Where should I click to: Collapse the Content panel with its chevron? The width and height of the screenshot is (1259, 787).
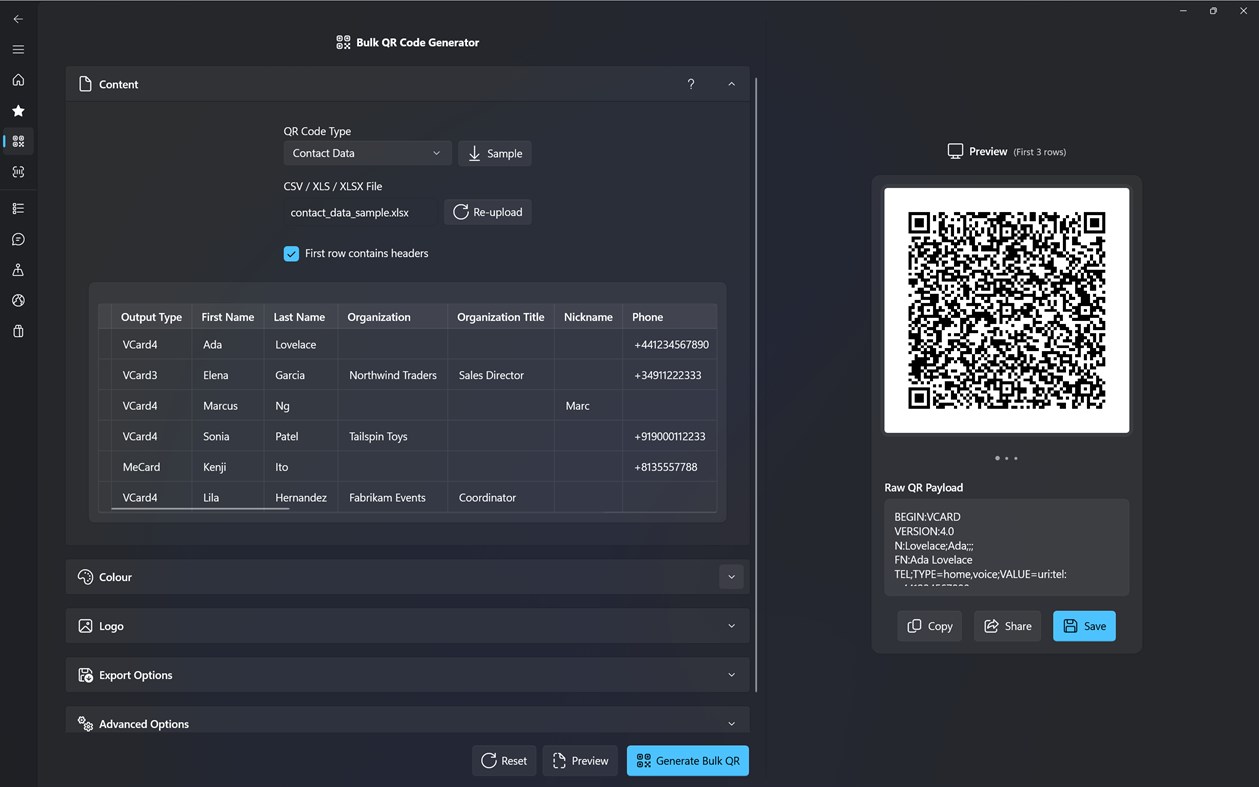(731, 84)
